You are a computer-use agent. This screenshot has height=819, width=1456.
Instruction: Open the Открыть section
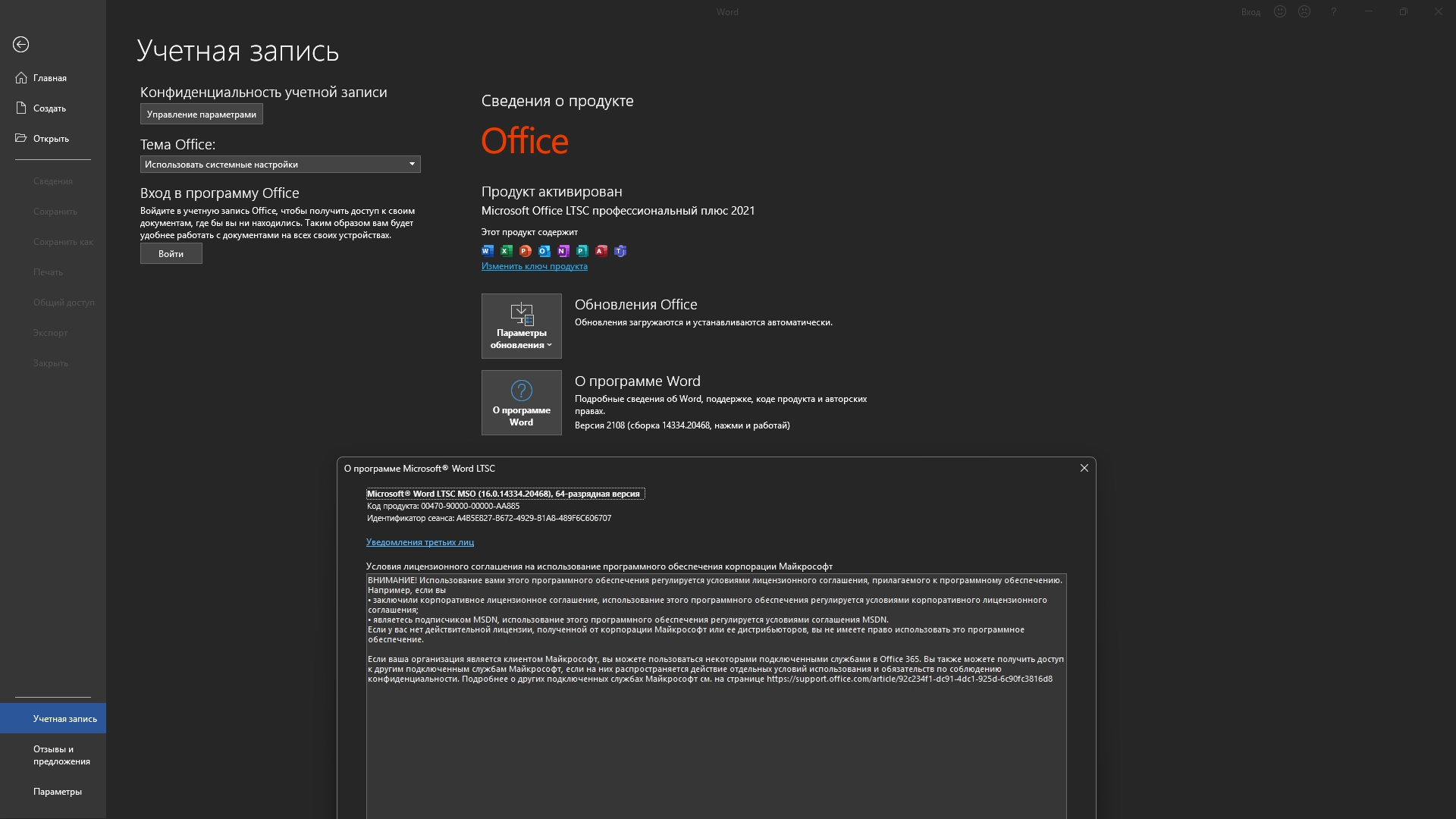(x=51, y=139)
